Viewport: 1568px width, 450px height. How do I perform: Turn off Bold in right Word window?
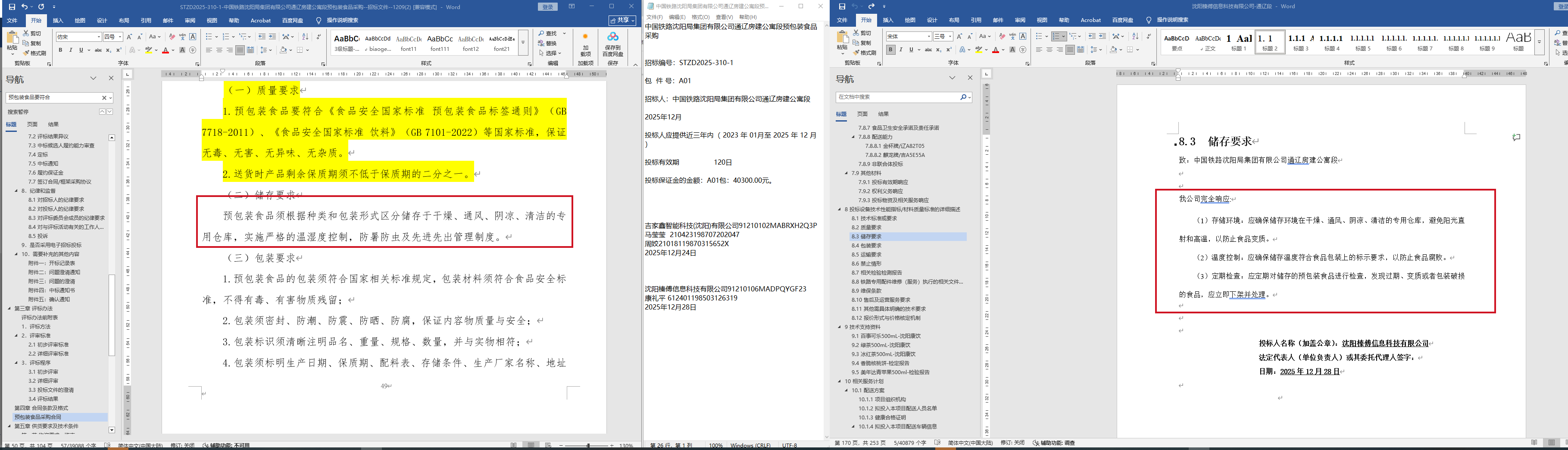(x=890, y=50)
